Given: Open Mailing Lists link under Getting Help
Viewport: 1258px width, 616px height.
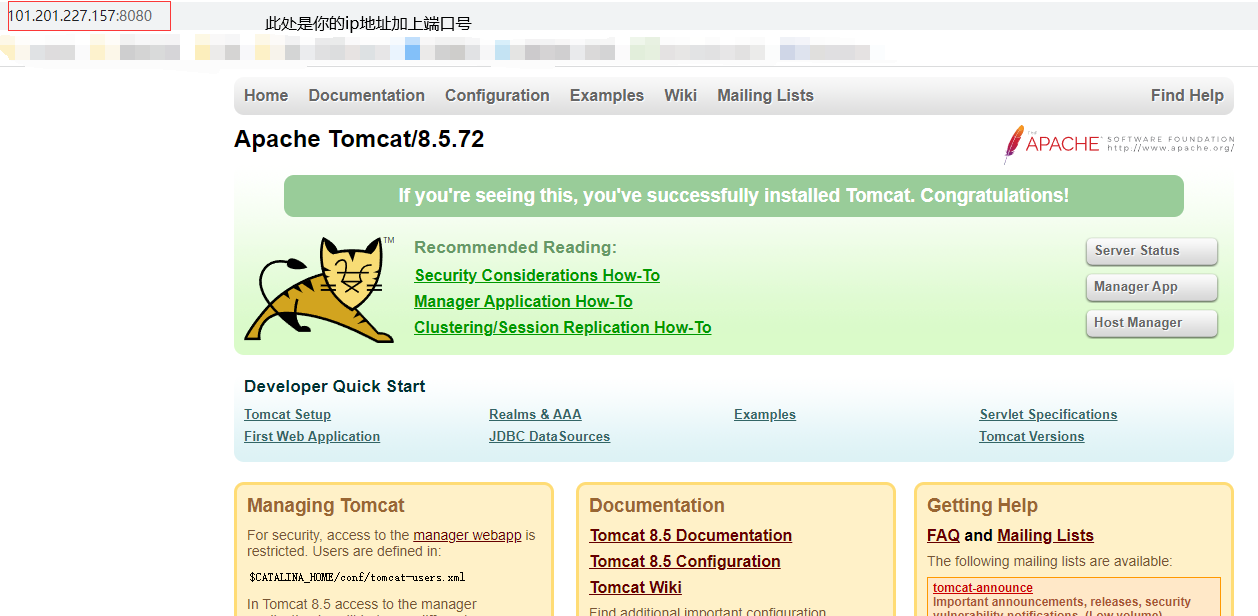Looking at the screenshot, I should point(1045,536).
